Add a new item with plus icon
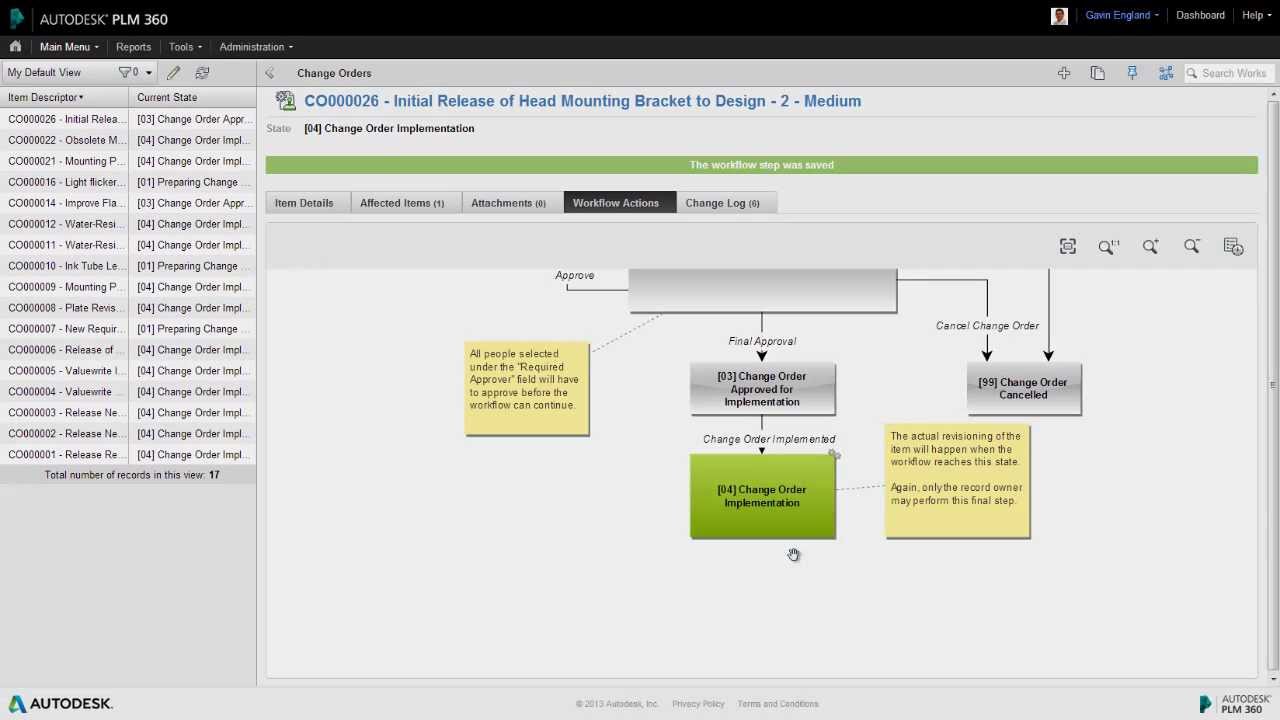The image size is (1280, 720). click(1064, 73)
